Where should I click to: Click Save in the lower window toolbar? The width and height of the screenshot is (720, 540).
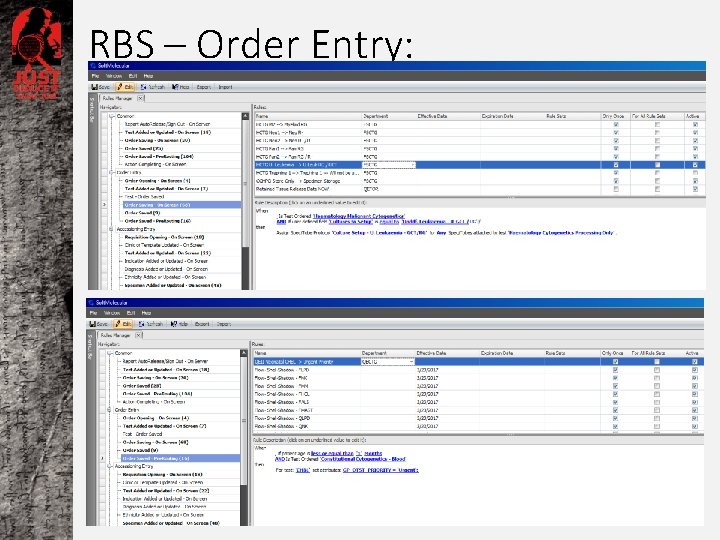point(99,324)
